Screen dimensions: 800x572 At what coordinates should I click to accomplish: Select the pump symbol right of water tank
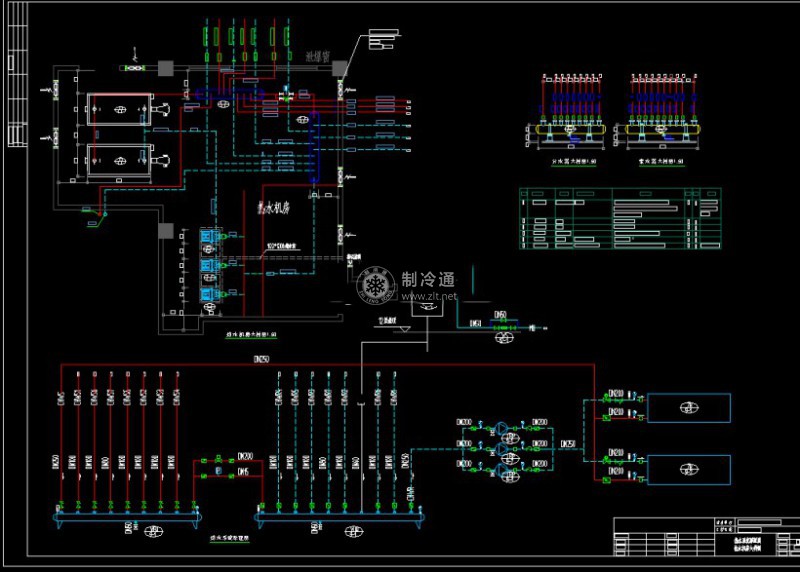point(504,338)
